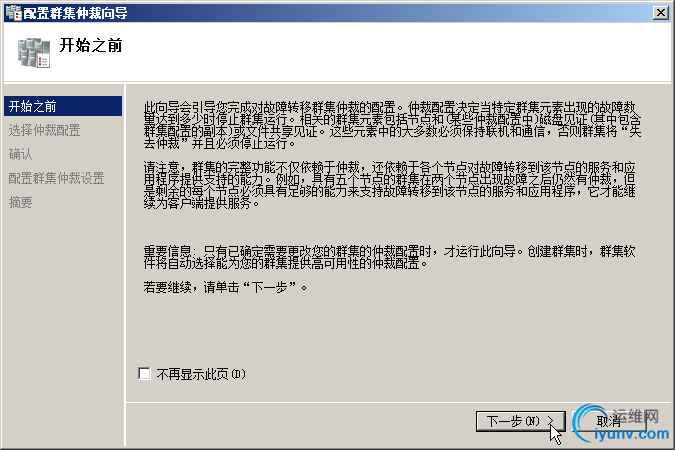Click the 不再显示此页(D) checkbox label text
Viewport: 675px width, 450px height.
coord(201,374)
